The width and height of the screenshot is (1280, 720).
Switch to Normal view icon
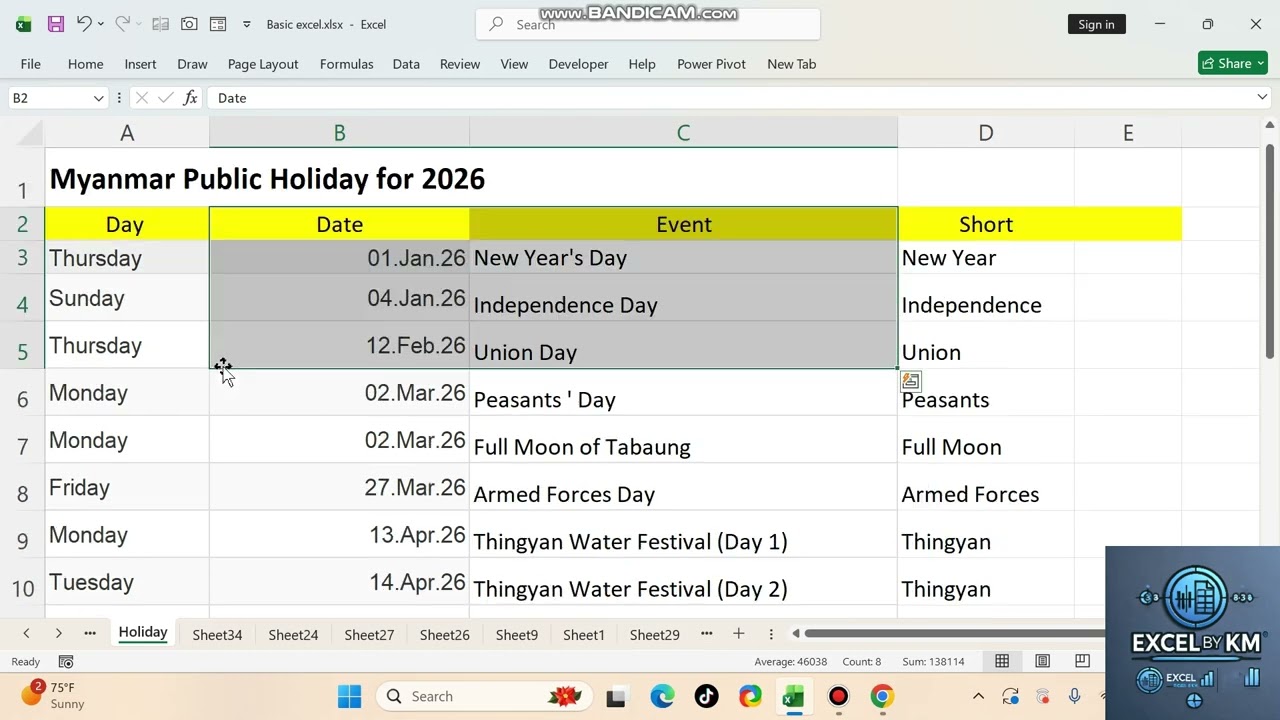pyautogui.click(x=1002, y=661)
